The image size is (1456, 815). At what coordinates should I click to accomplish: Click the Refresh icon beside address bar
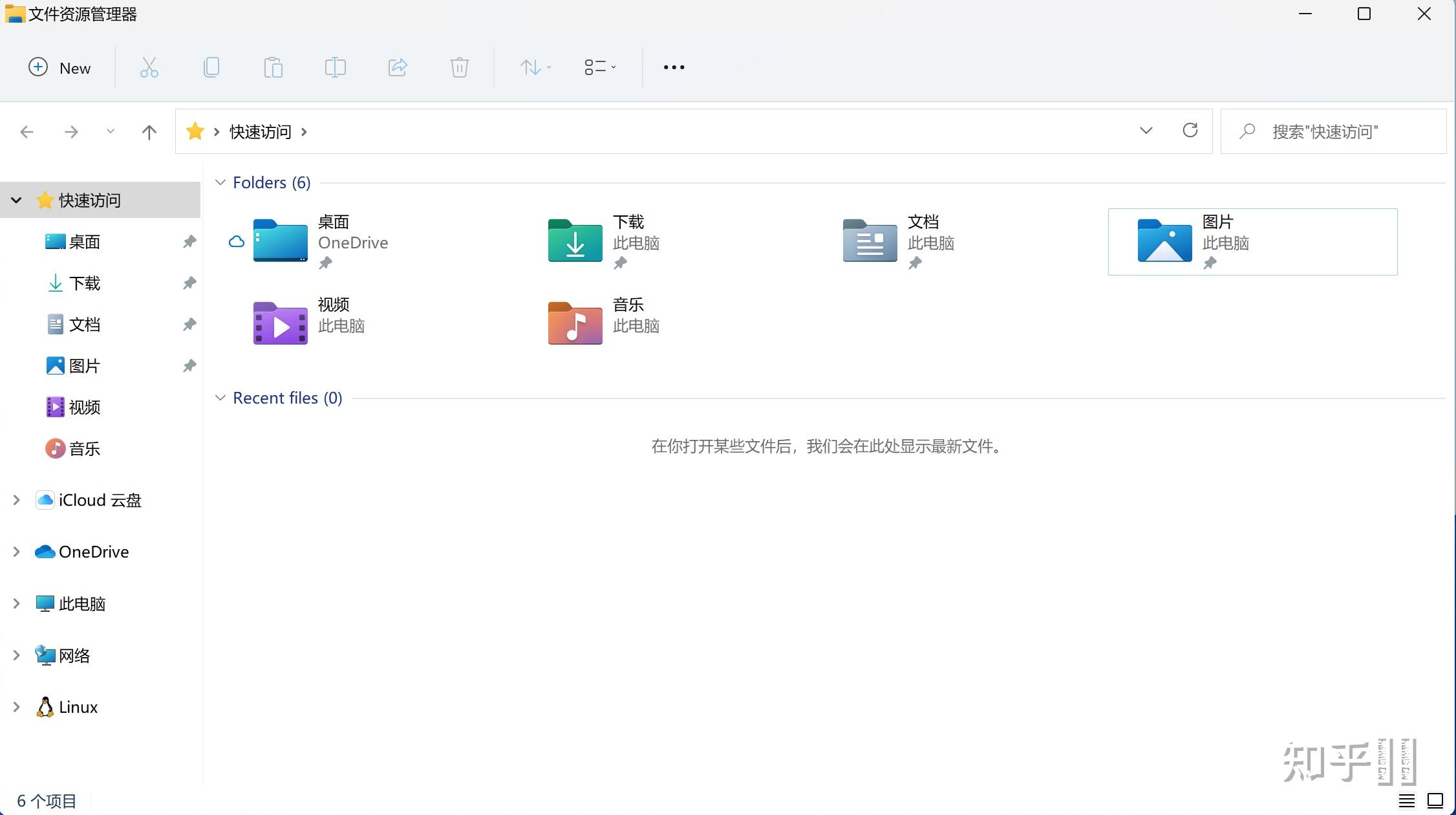coord(1190,131)
